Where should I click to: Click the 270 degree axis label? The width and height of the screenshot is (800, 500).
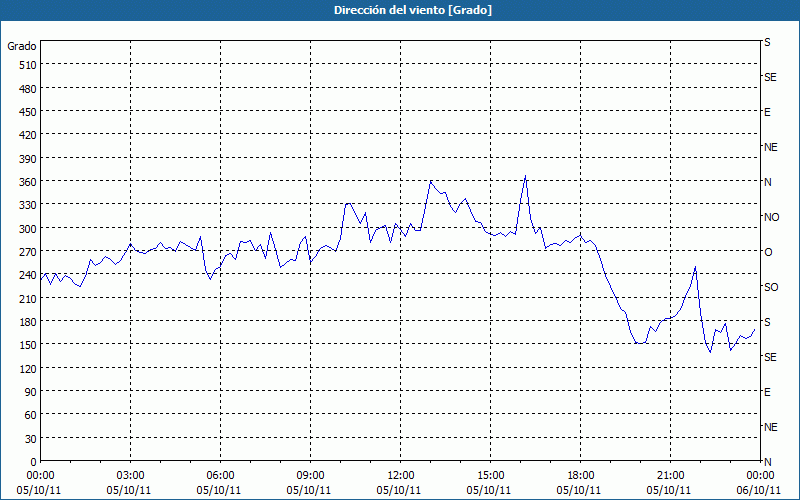(x=28, y=252)
